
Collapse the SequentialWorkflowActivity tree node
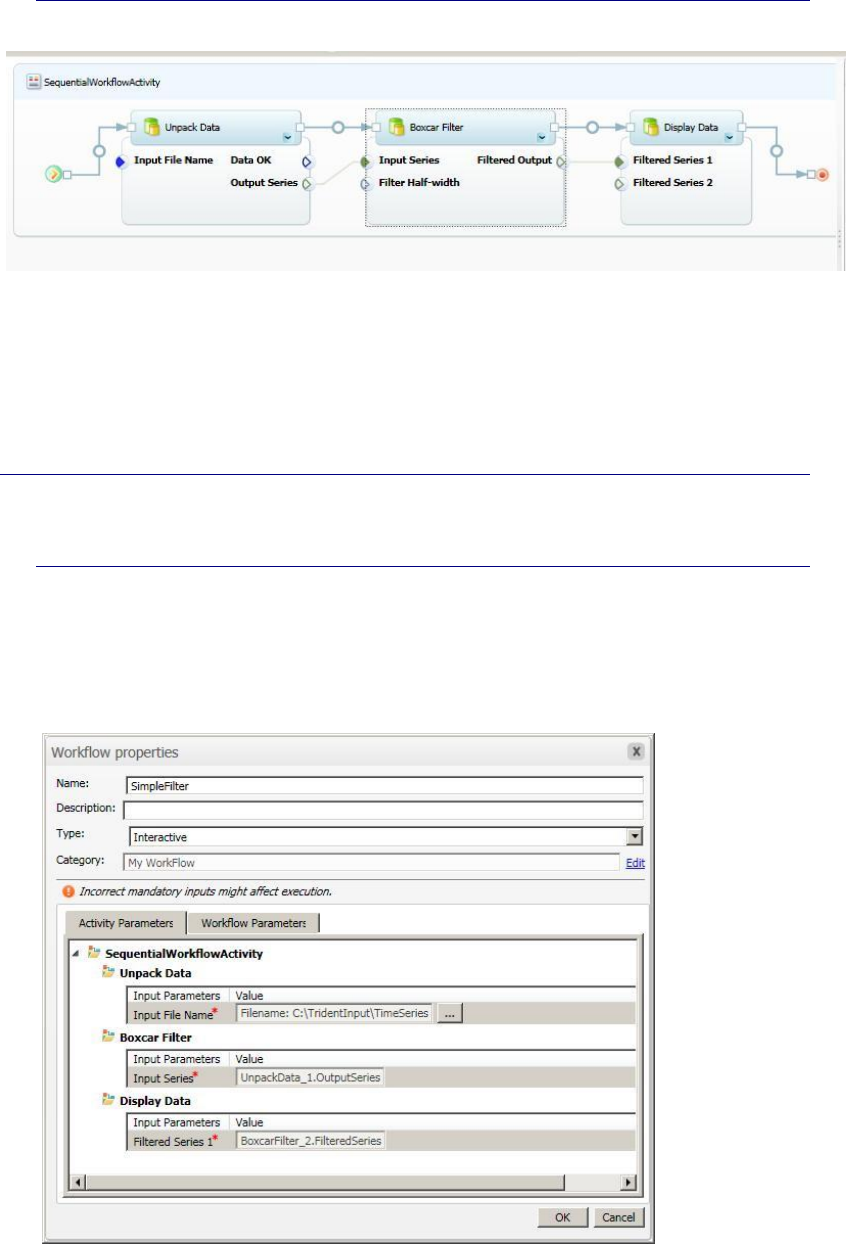(78, 954)
